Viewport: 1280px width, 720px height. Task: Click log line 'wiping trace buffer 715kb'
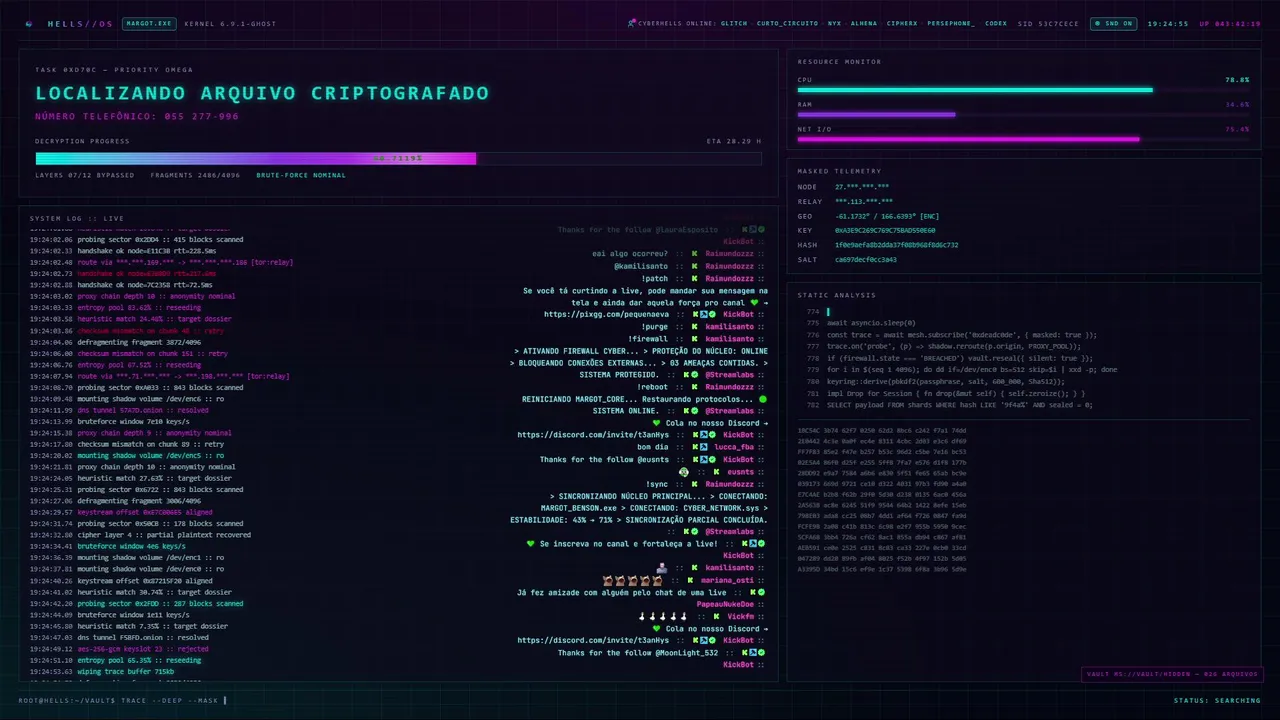coord(103,673)
